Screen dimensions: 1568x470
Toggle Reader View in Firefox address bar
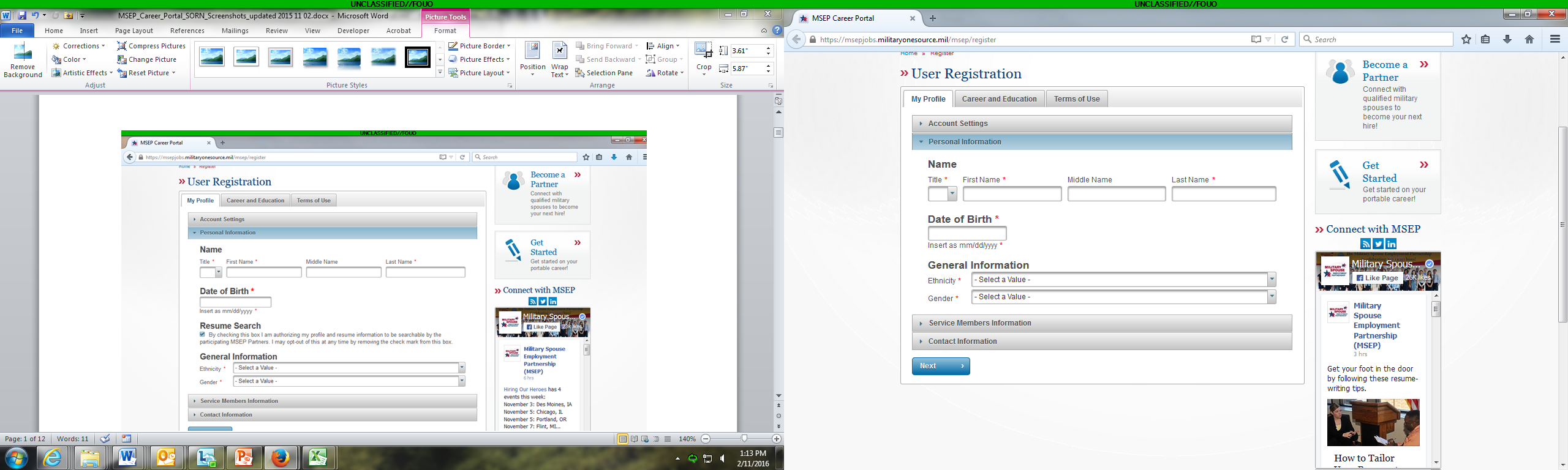[x=1256, y=39]
